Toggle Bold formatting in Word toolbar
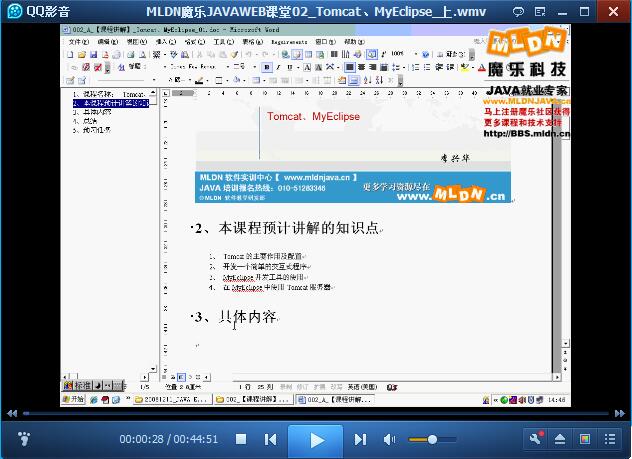The image size is (632, 459). [x=267, y=67]
